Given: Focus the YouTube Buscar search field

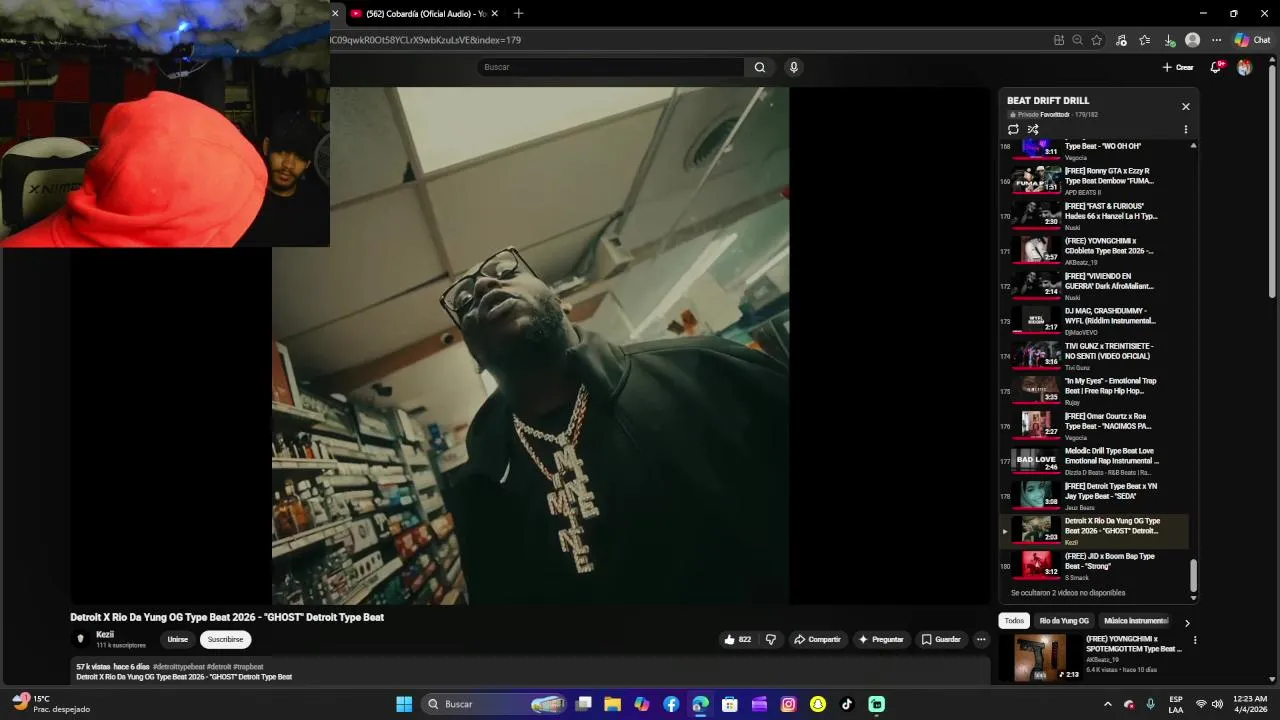Looking at the screenshot, I should pyautogui.click(x=610, y=67).
